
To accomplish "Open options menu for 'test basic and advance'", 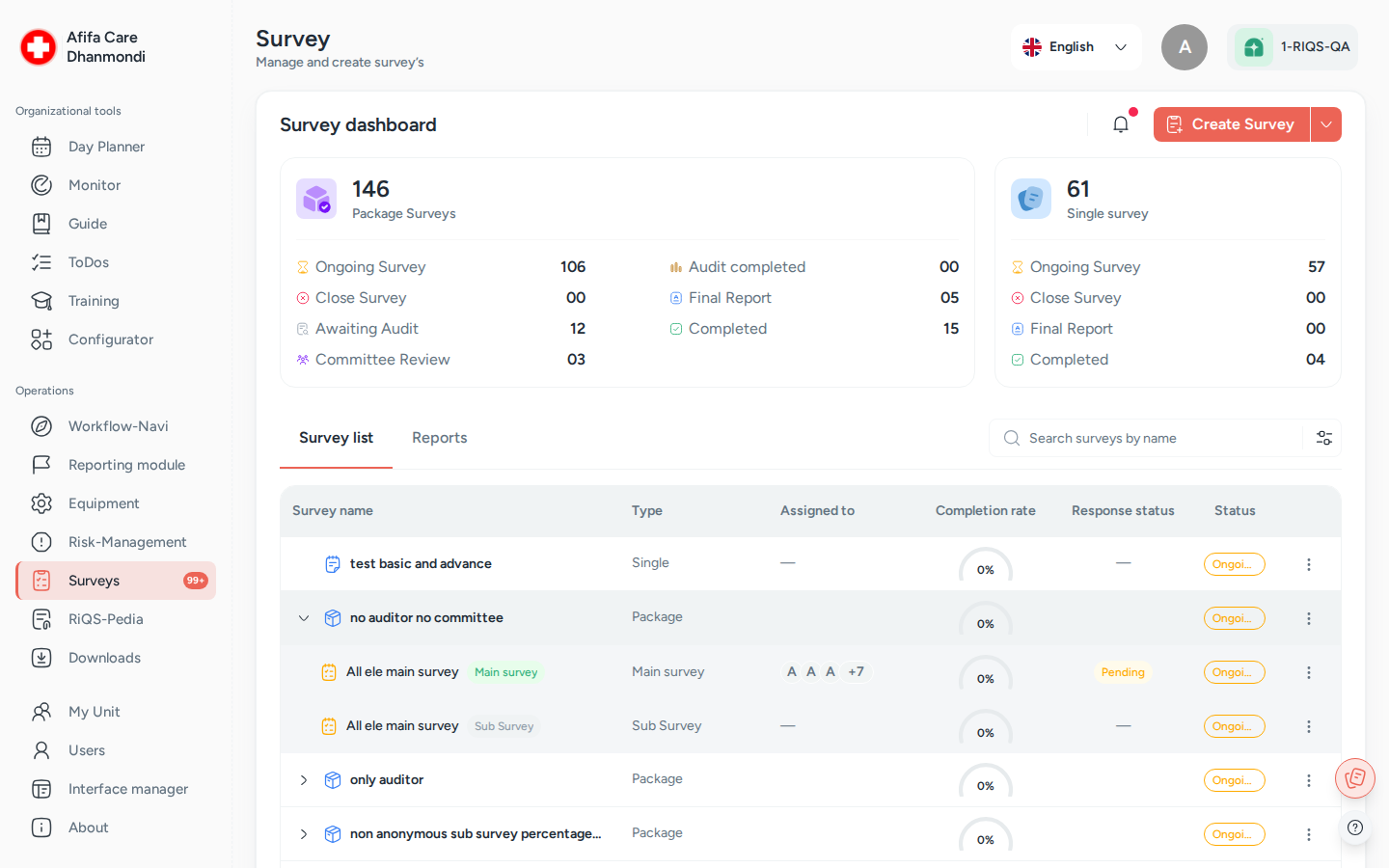I will (1309, 564).
